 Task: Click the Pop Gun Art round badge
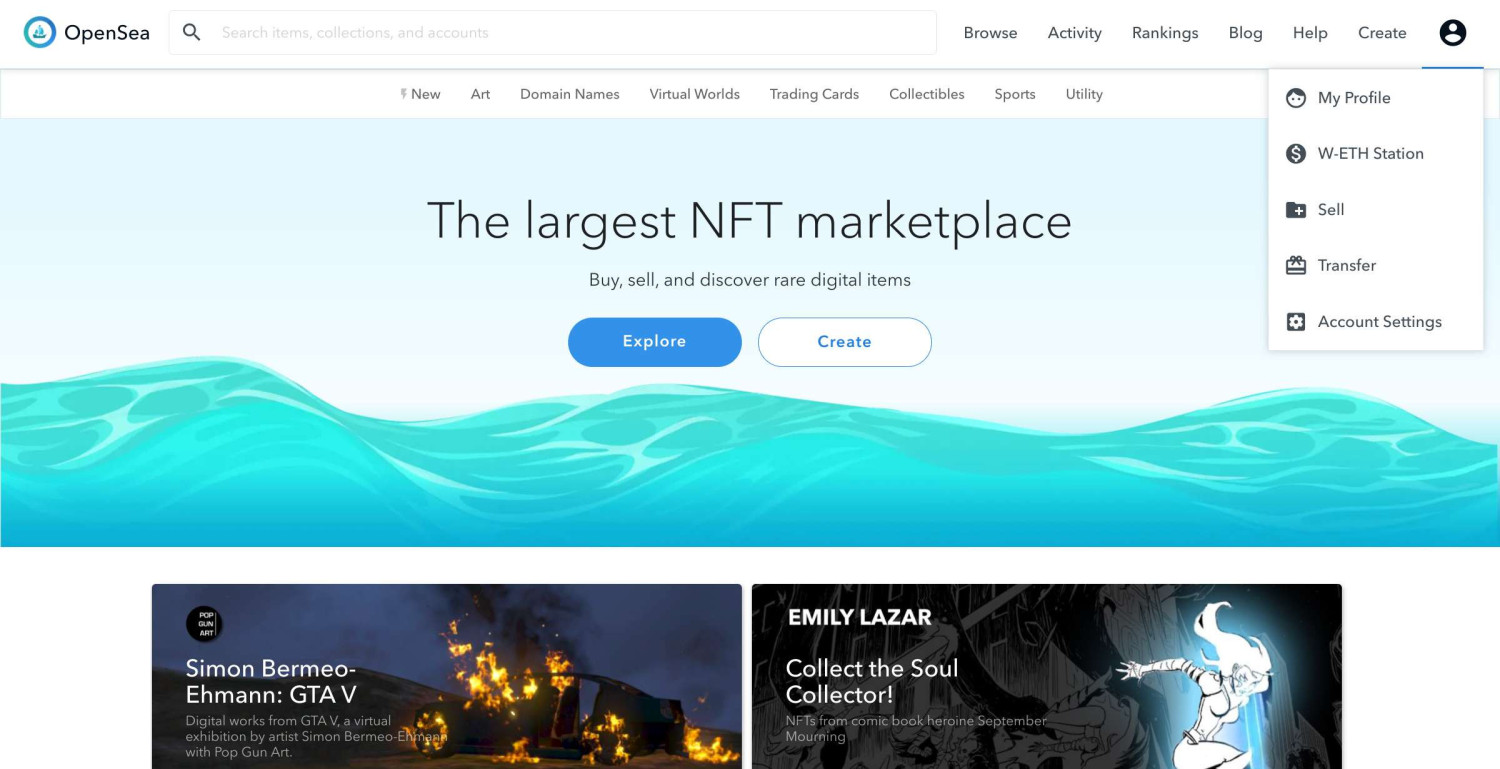[x=204, y=625]
